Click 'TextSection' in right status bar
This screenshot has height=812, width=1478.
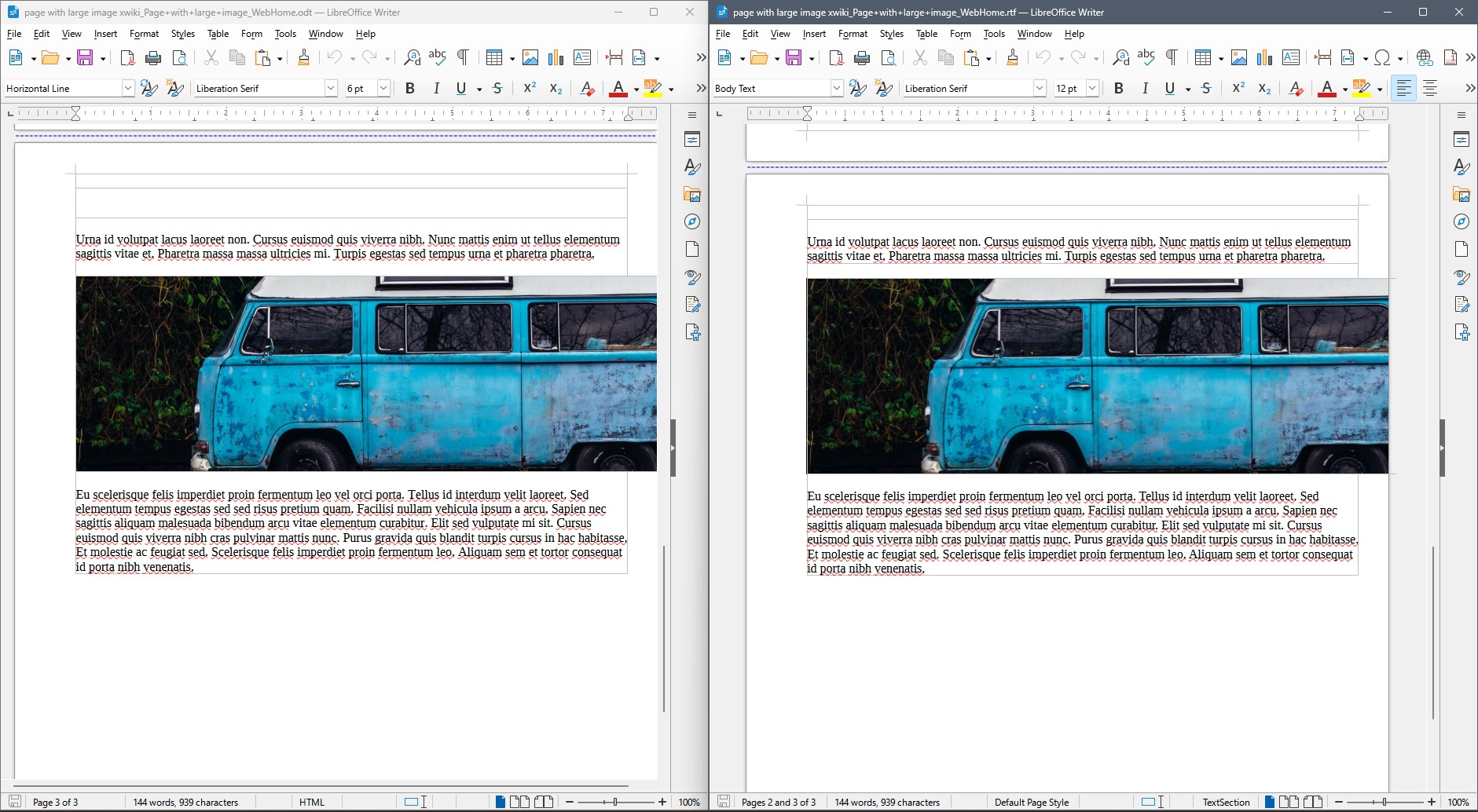pyautogui.click(x=1226, y=802)
